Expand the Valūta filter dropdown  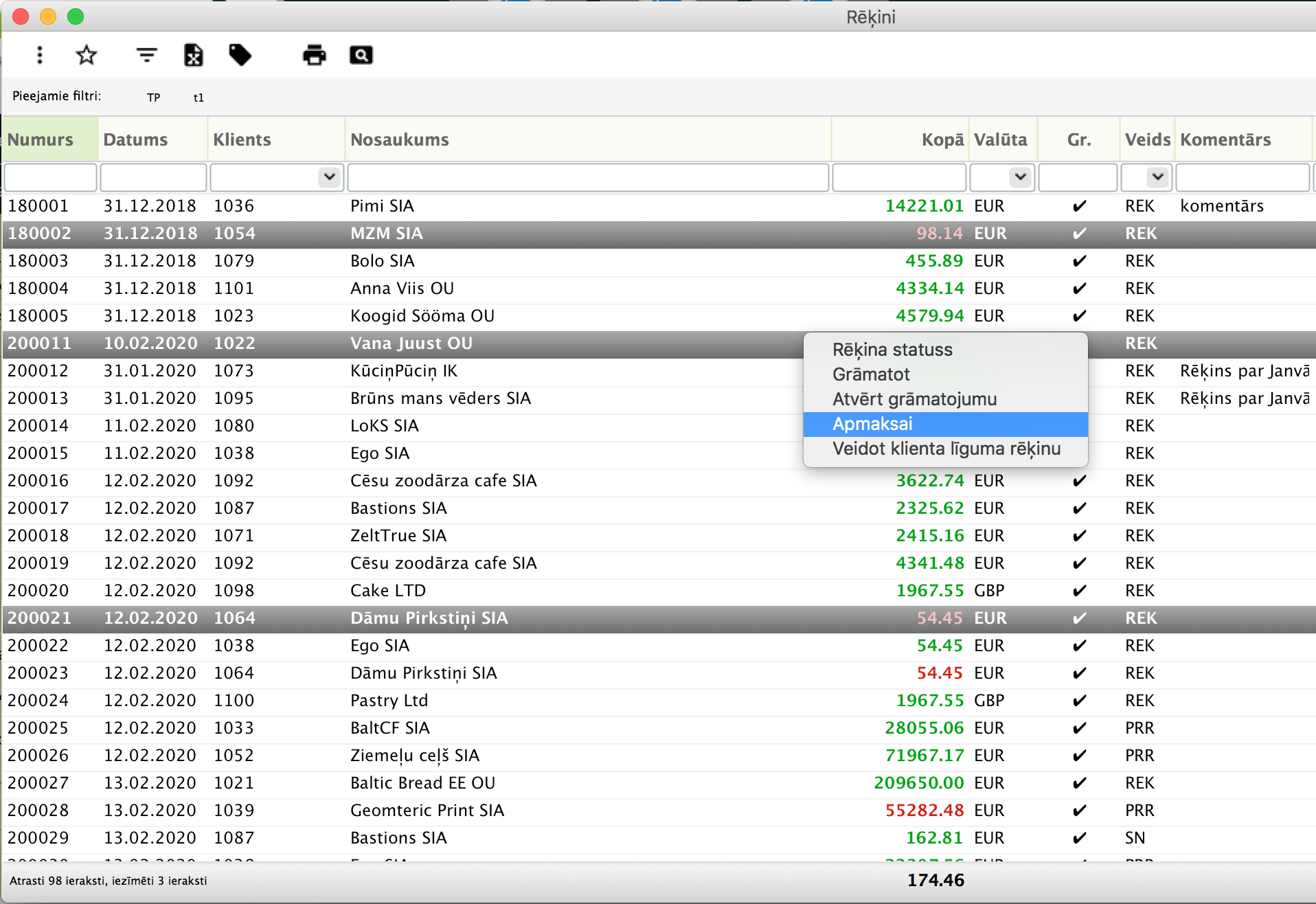coord(1021,177)
